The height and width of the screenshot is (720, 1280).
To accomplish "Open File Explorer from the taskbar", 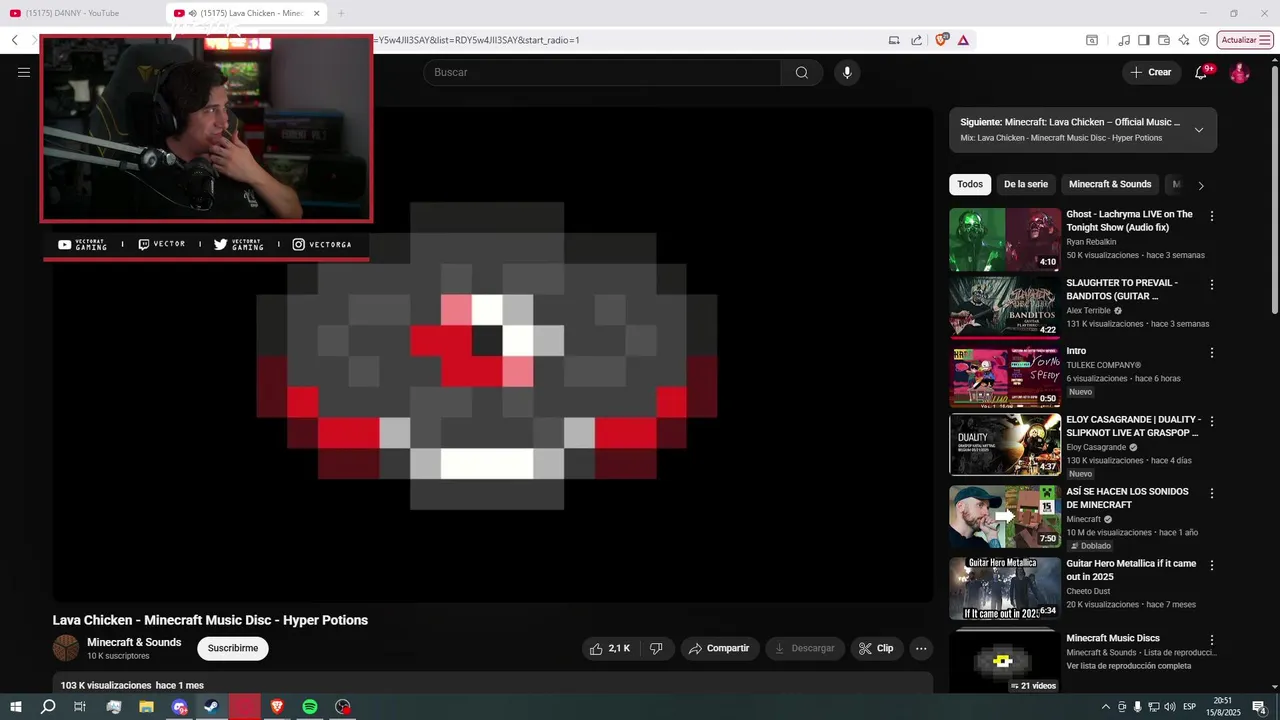I will [146, 706].
